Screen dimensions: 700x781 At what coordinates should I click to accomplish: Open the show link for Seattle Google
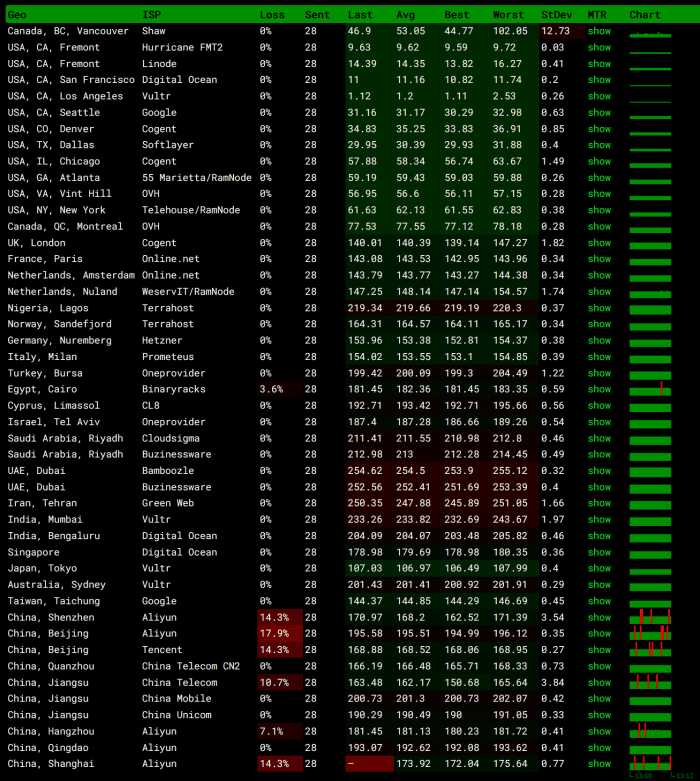point(599,113)
